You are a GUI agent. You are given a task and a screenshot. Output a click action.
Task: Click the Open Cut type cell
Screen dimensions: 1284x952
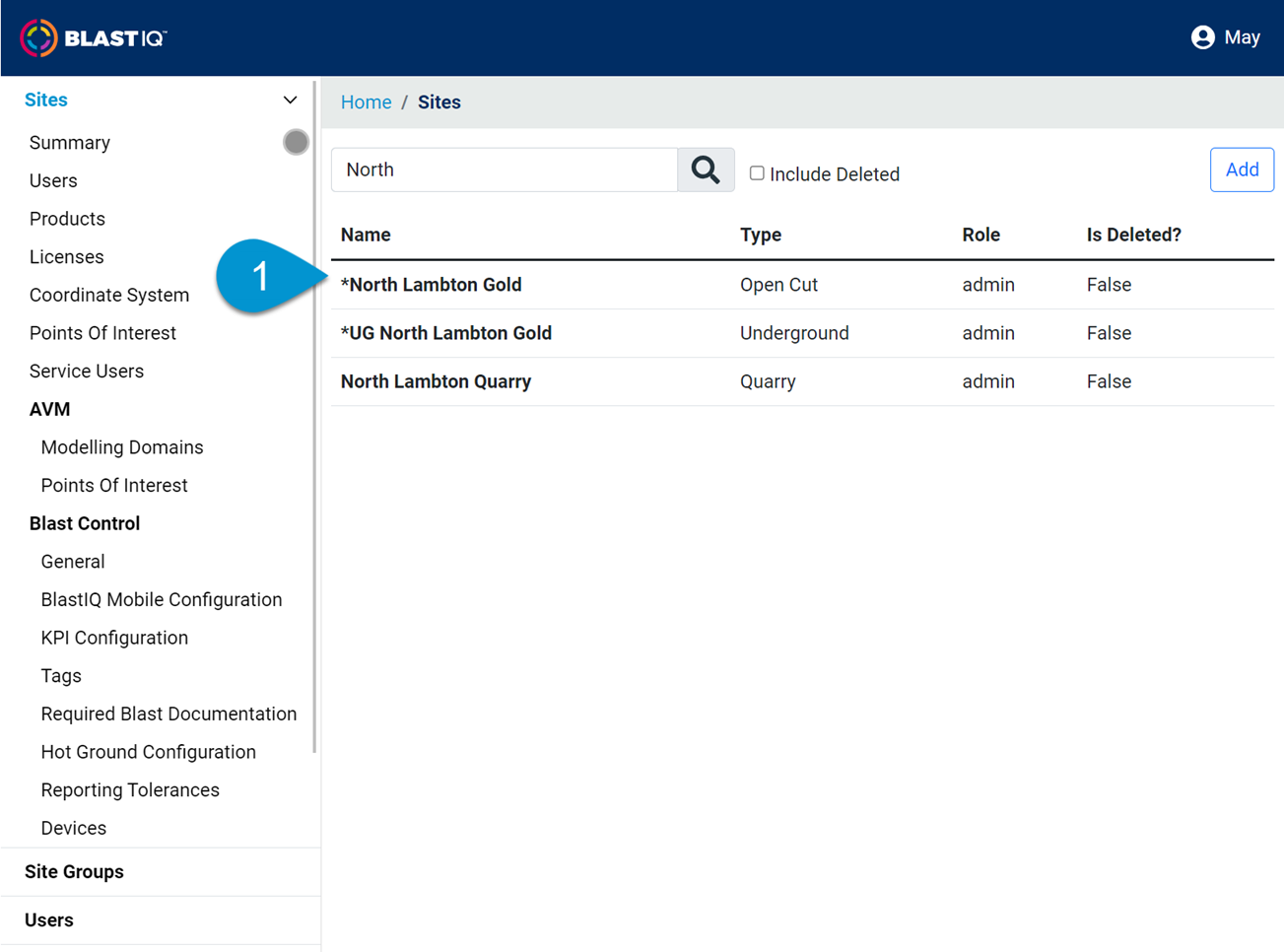[x=778, y=285]
